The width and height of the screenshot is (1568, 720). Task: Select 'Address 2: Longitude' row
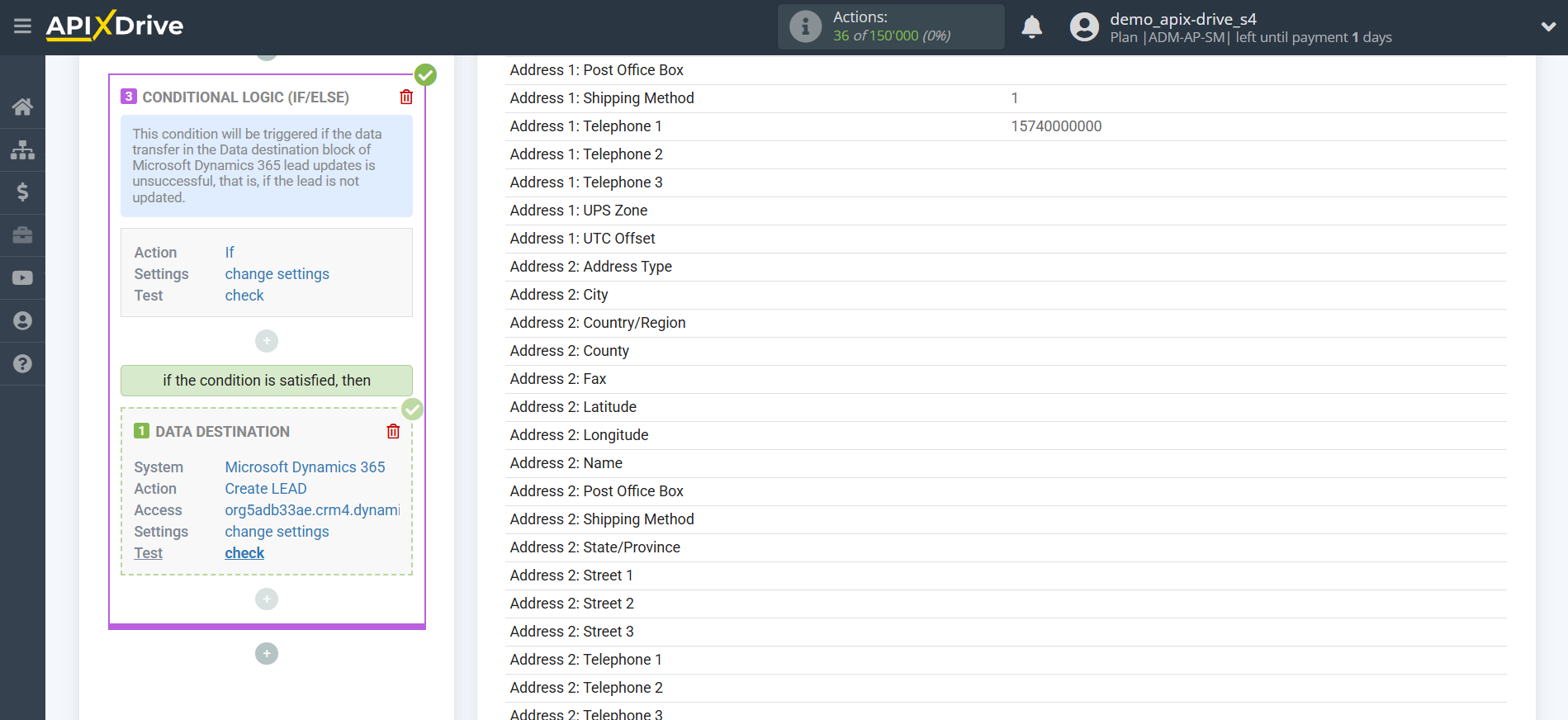coord(1006,435)
